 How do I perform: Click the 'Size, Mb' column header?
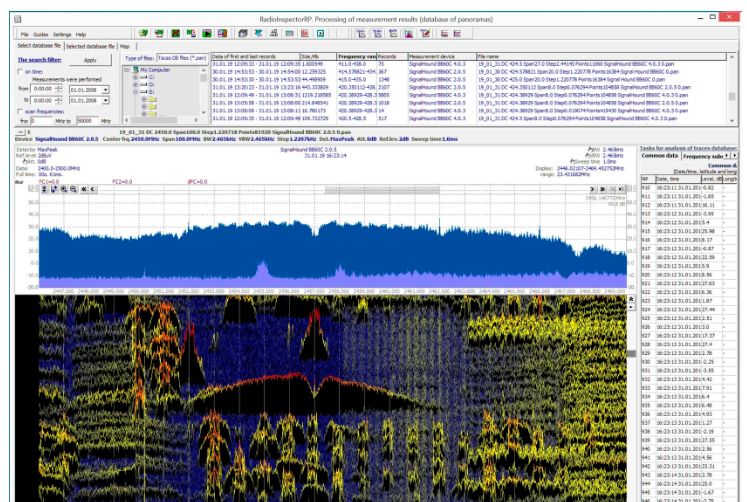coord(318,56)
